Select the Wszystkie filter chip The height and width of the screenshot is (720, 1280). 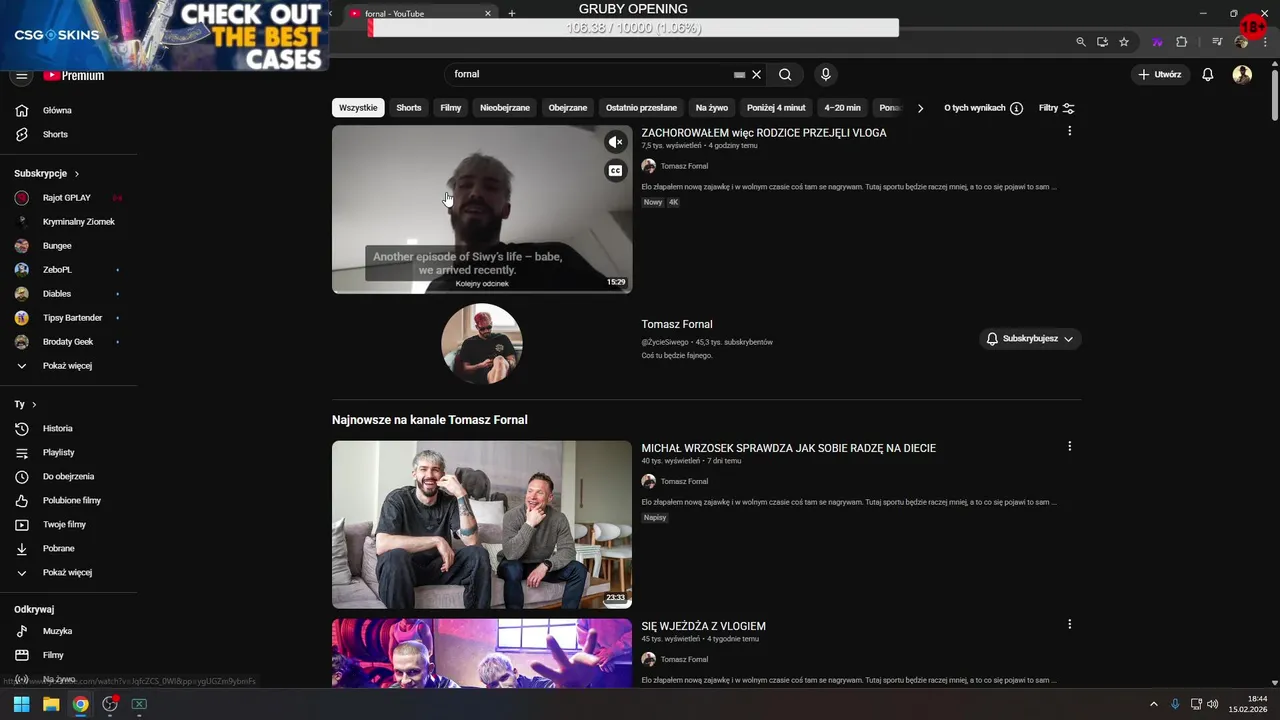coord(358,108)
